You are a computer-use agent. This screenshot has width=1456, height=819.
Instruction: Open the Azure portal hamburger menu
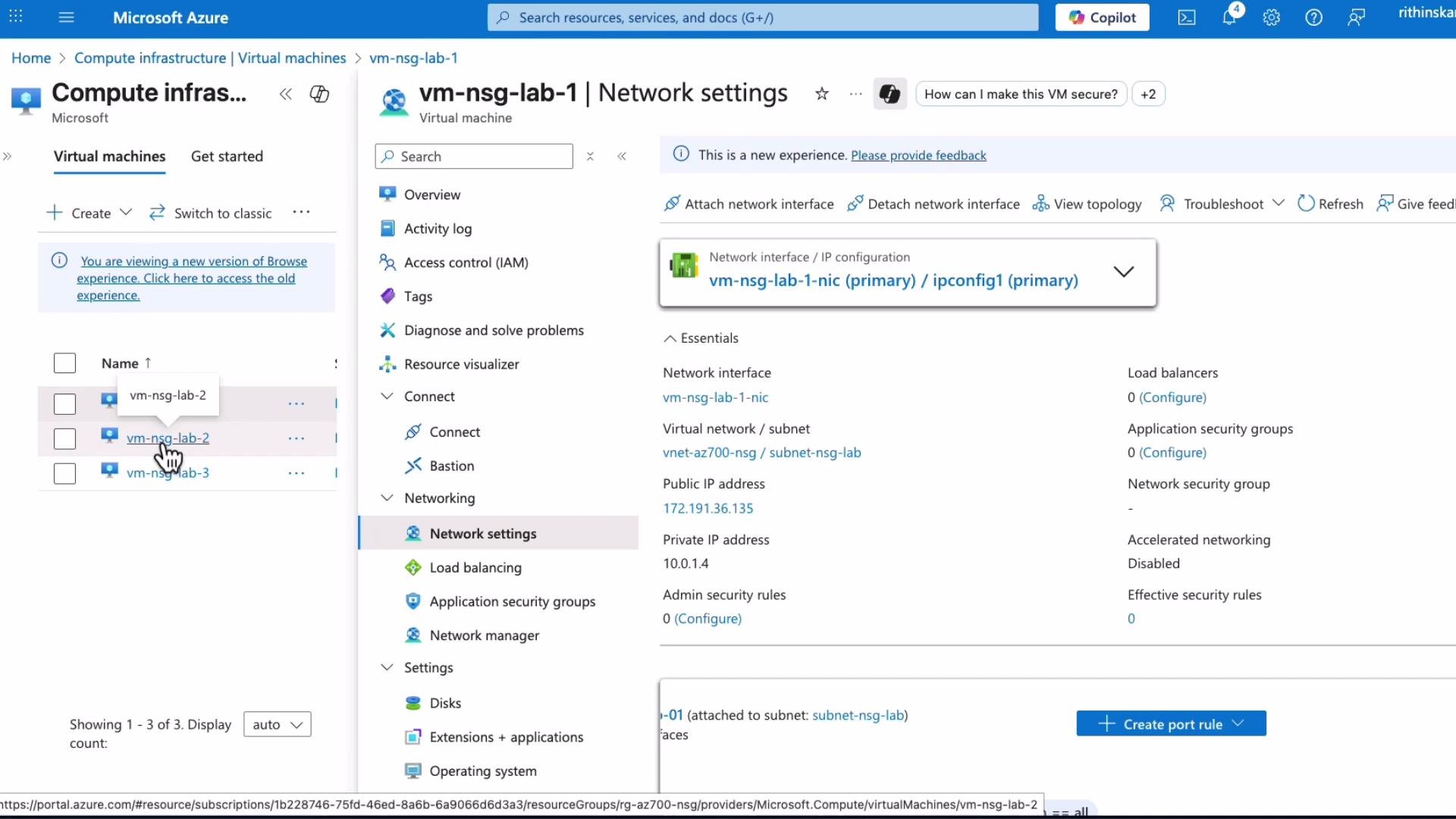click(67, 17)
